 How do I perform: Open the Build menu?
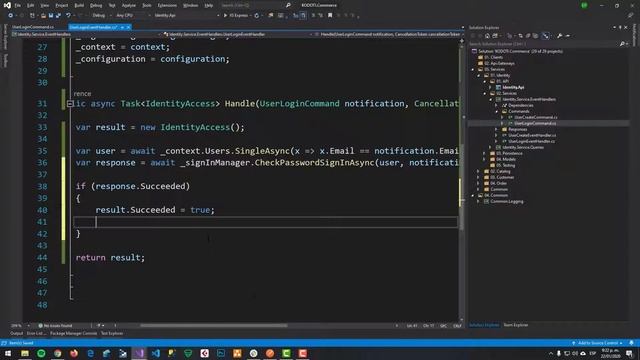pos(79,5)
